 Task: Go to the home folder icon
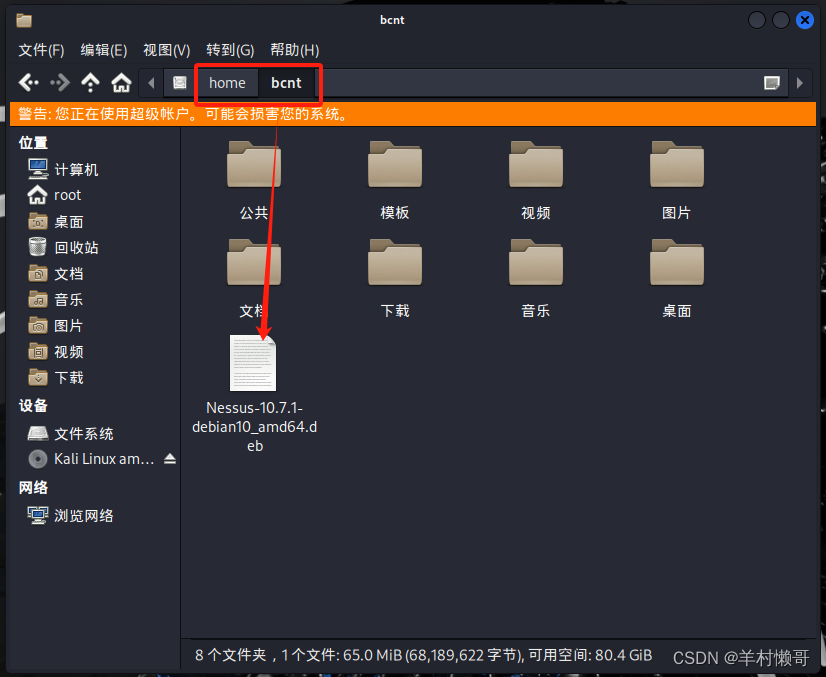tap(122, 83)
